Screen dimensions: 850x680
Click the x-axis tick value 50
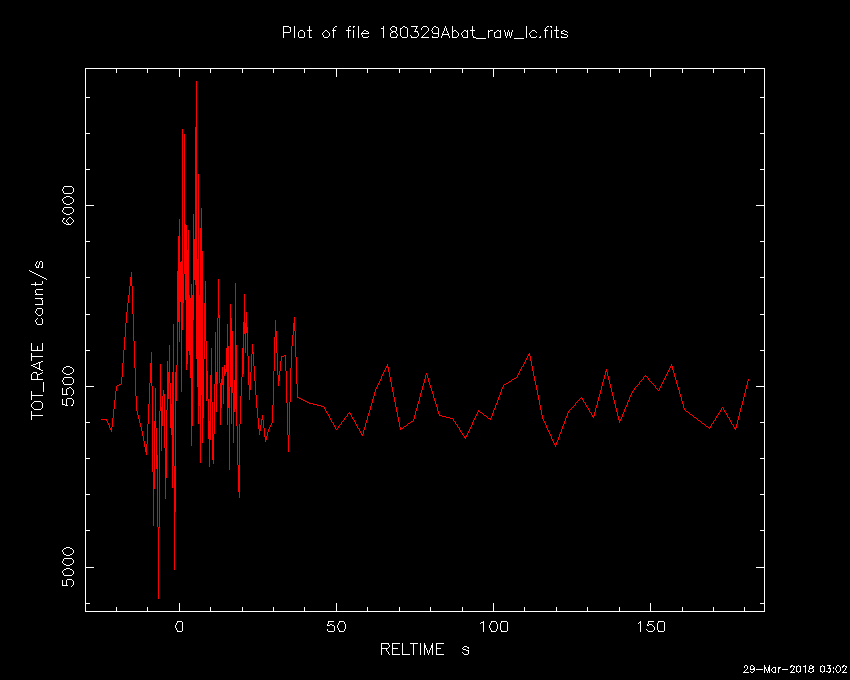pos(336,627)
